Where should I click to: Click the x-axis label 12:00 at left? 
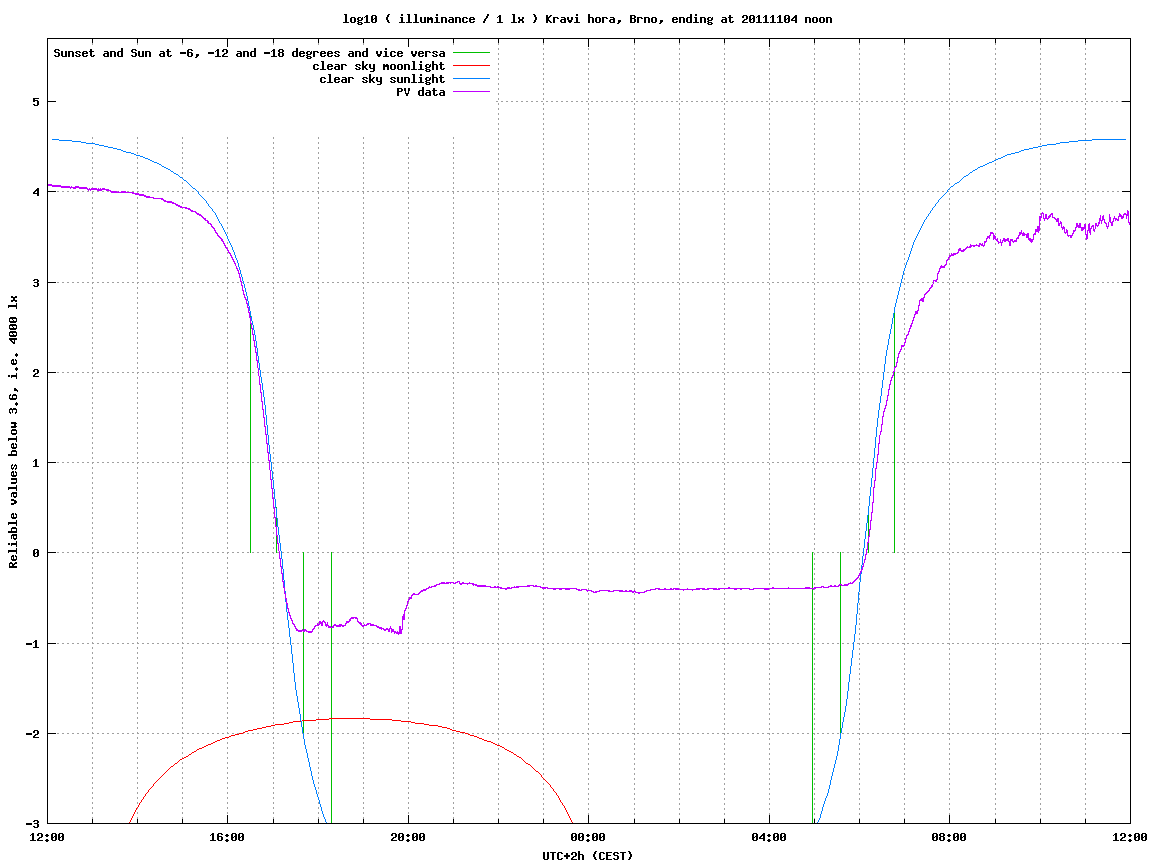point(47,837)
